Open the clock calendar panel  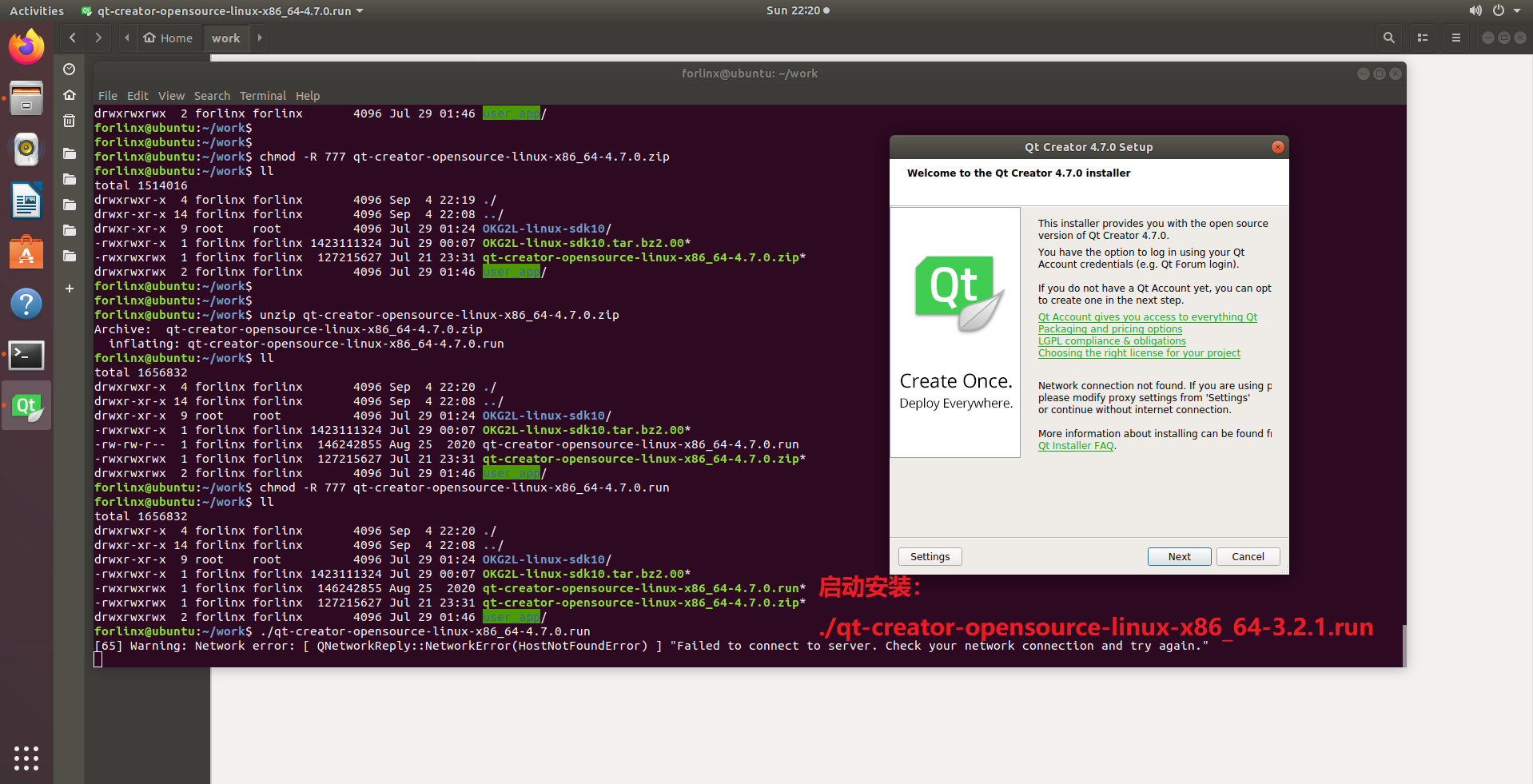(798, 10)
